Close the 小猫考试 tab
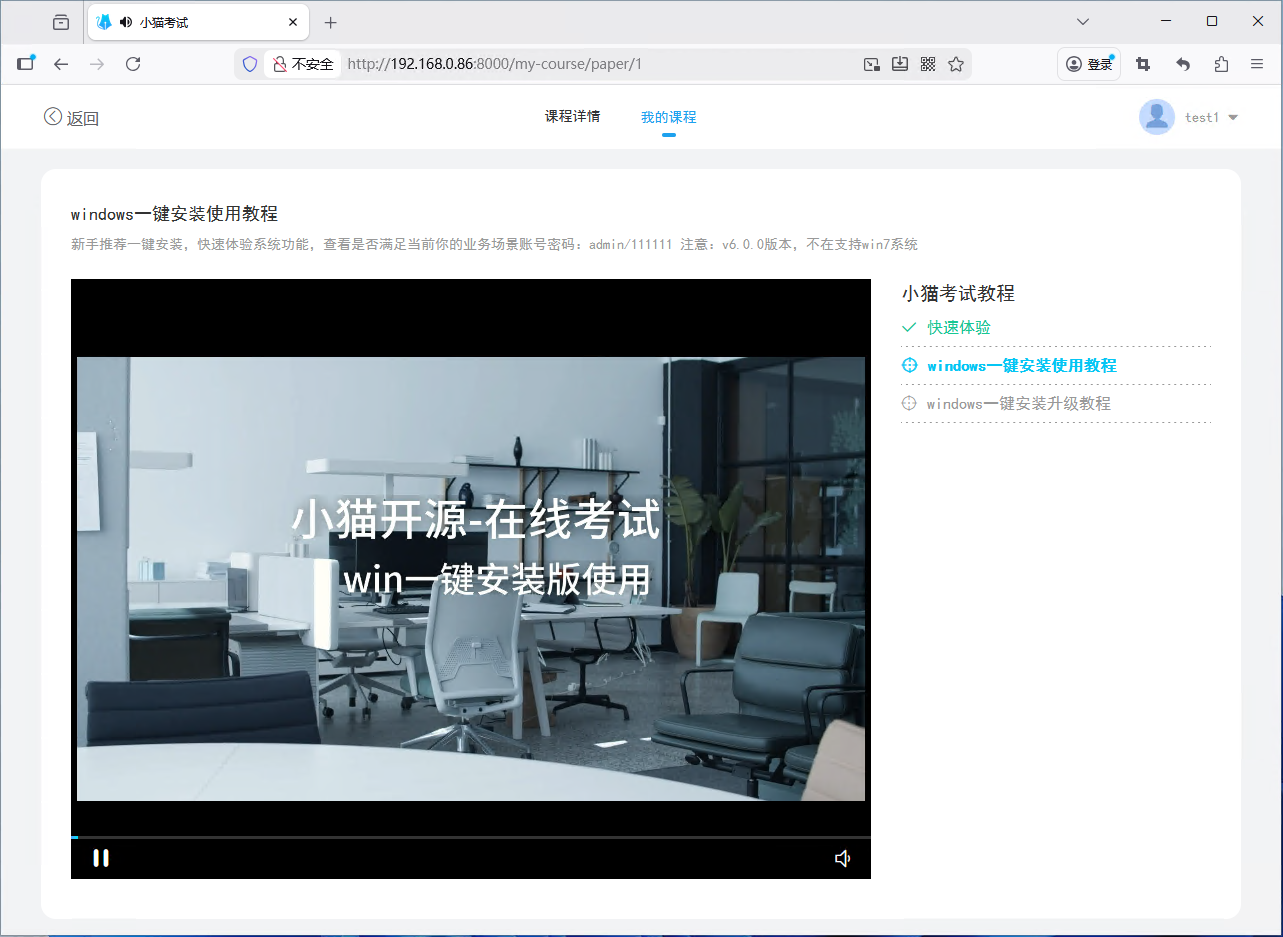 [x=293, y=22]
